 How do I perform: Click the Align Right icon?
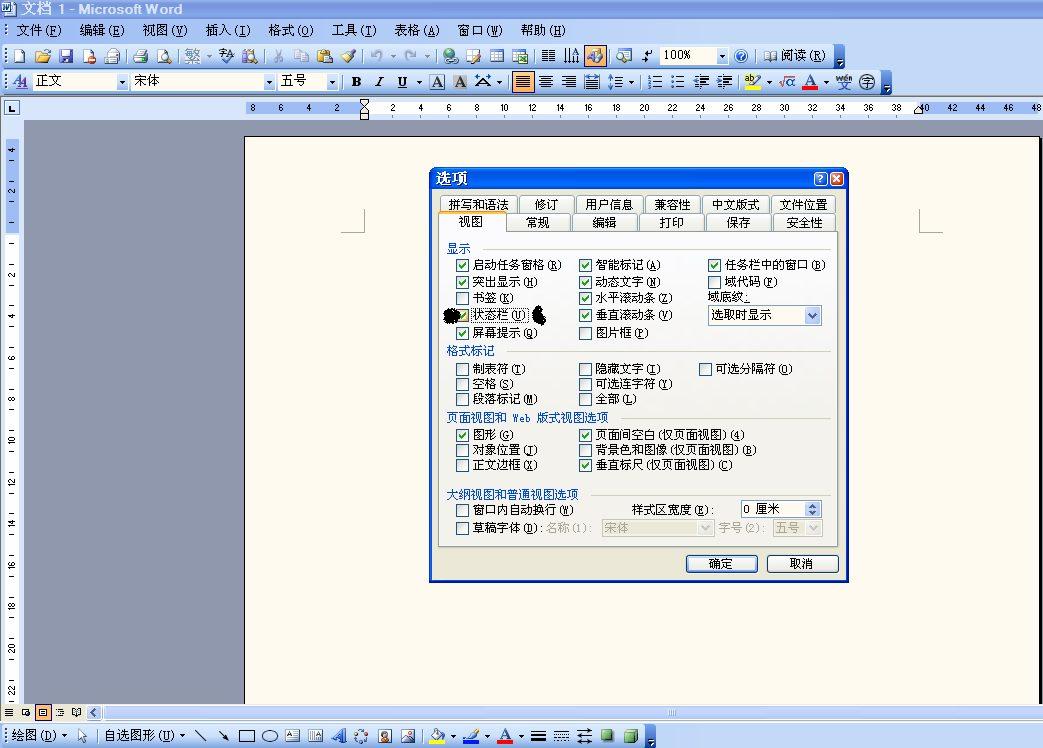[569, 82]
